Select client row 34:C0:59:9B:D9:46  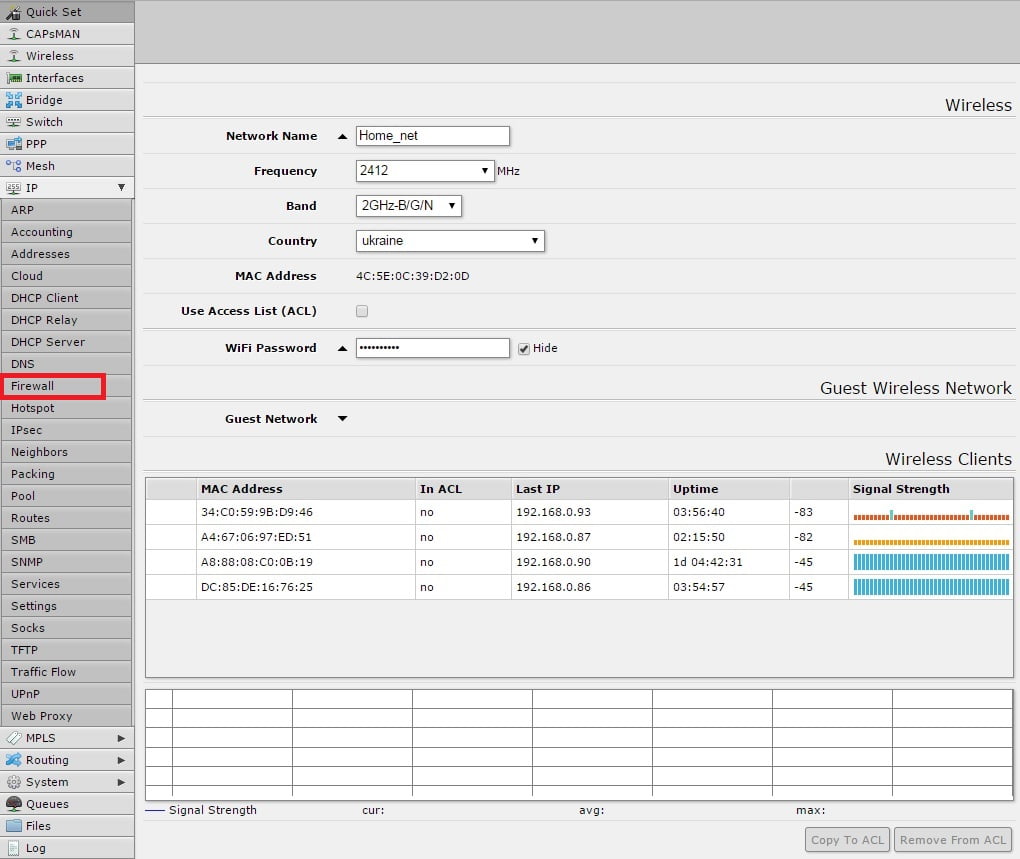pos(579,512)
